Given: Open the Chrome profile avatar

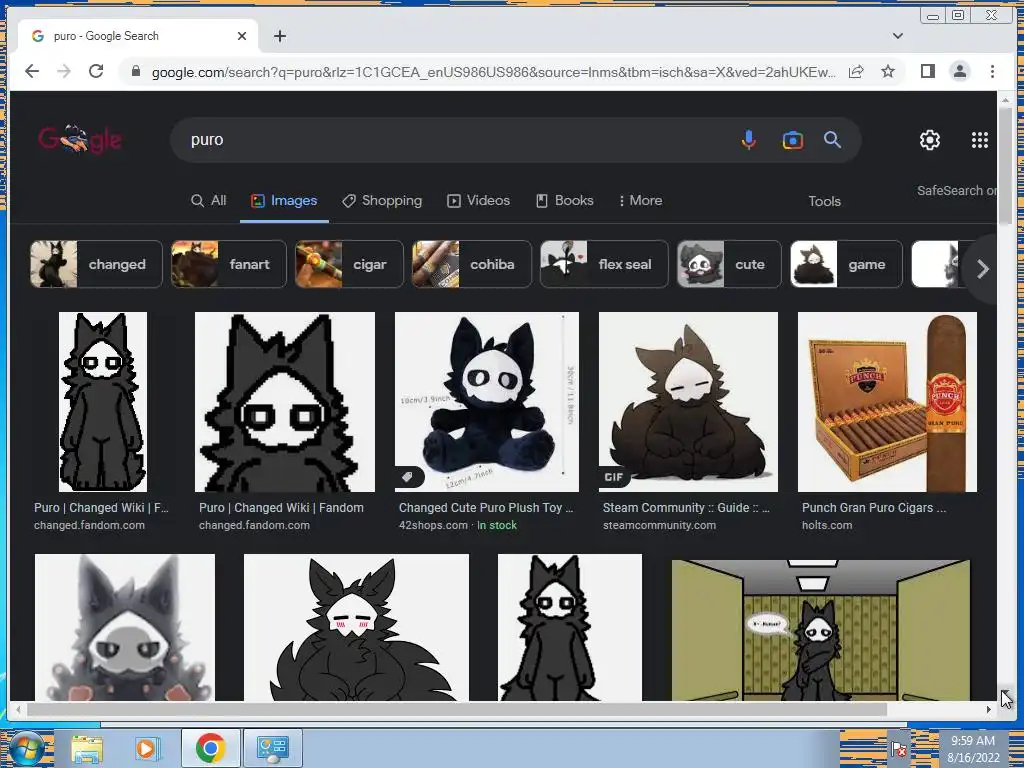Looking at the screenshot, I should tap(959, 71).
